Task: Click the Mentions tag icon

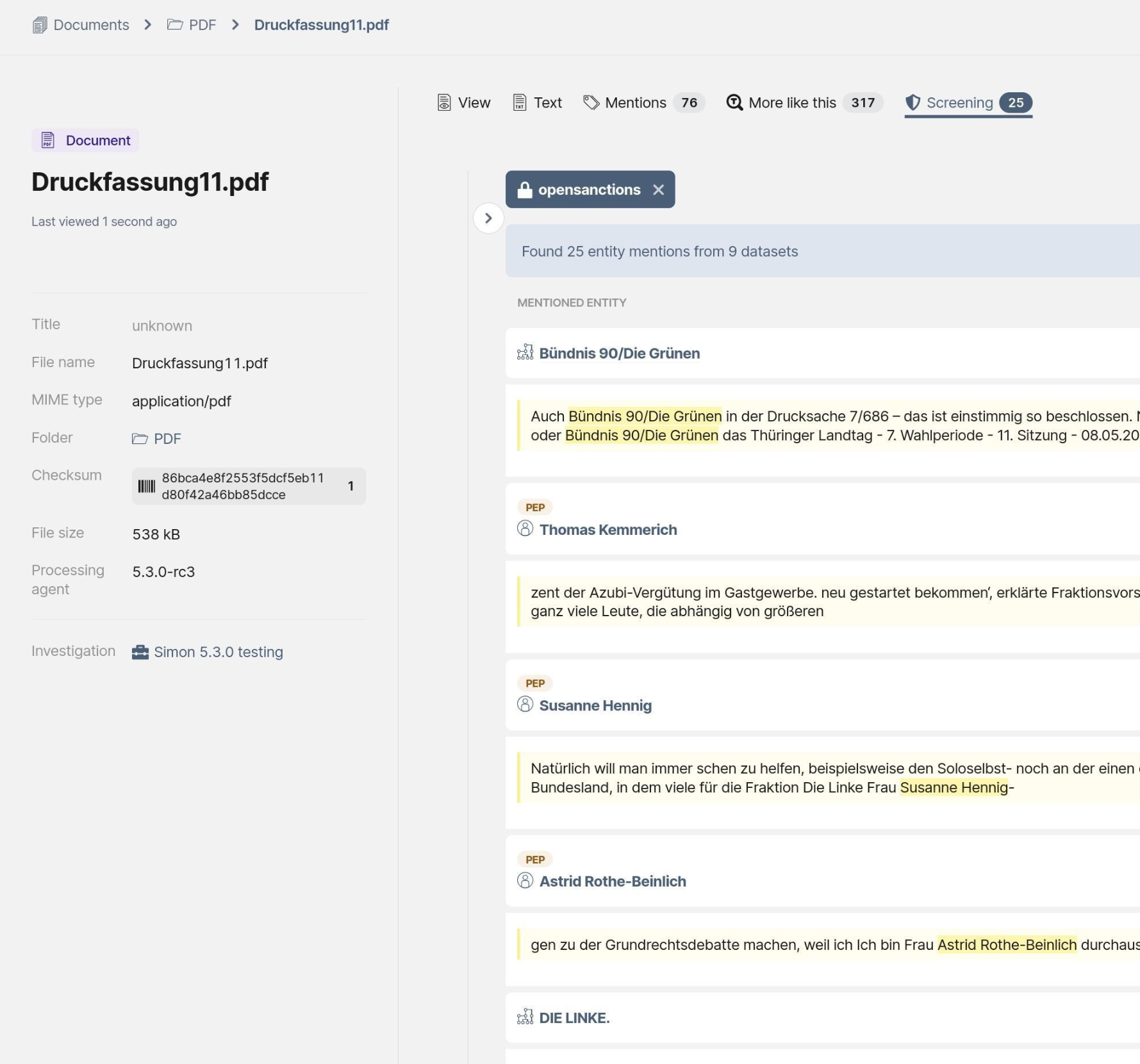Action: point(591,102)
